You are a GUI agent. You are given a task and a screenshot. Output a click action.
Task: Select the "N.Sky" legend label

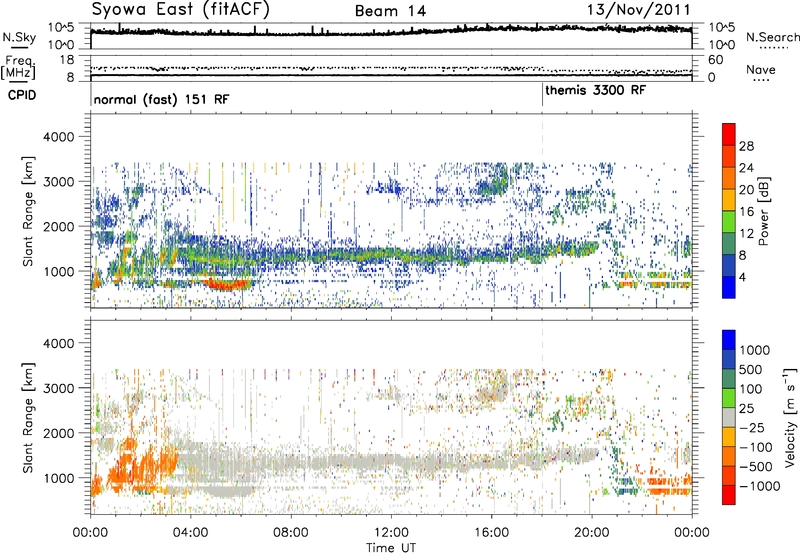pos(19,37)
